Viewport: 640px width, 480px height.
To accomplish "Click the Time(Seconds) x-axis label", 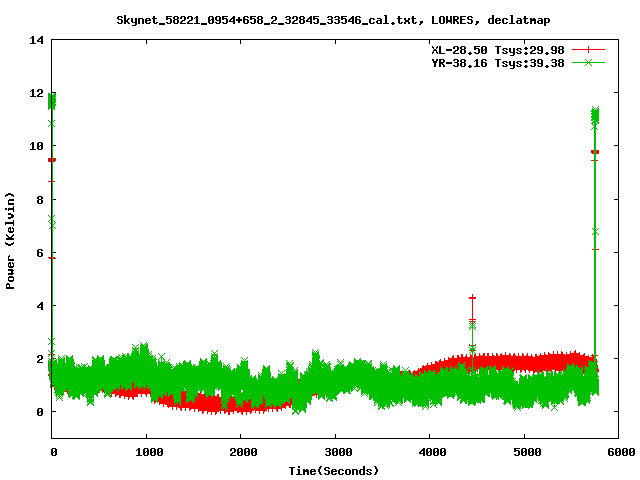I will coord(334,471).
